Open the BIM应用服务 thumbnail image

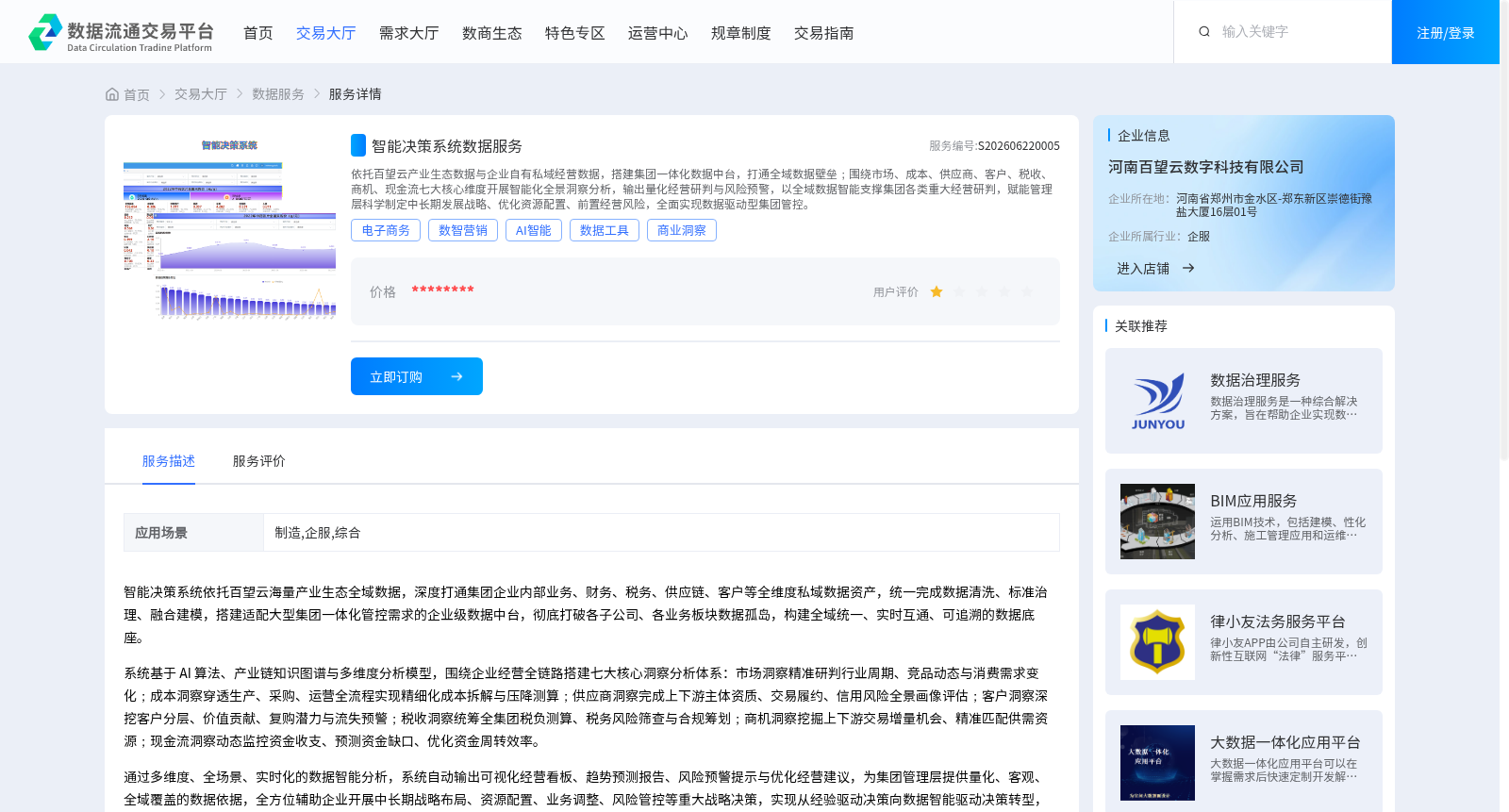click(x=1157, y=522)
